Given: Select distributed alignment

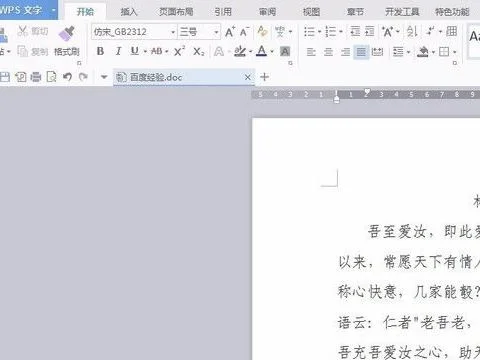Looking at the screenshot, I should 377,52.
